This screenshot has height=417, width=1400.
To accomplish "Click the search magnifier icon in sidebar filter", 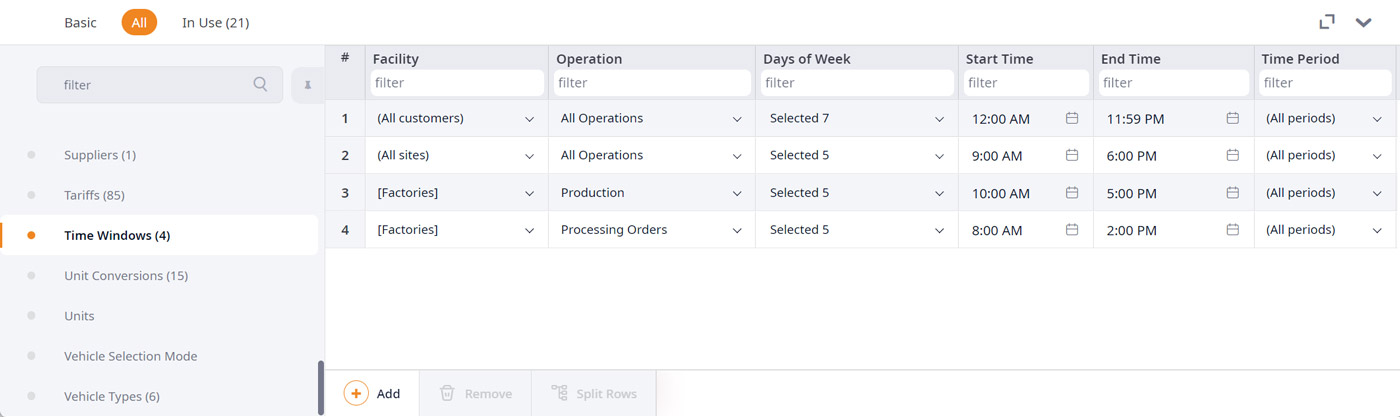I will point(260,85).
